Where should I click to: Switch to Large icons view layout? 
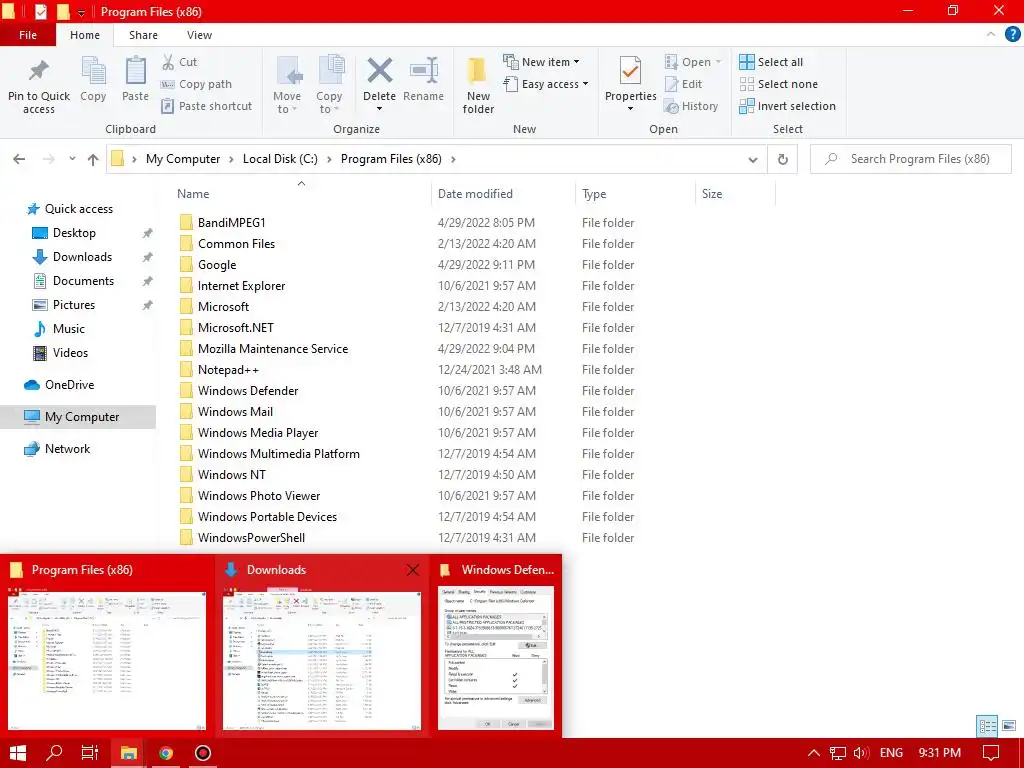pos(1009,726)
